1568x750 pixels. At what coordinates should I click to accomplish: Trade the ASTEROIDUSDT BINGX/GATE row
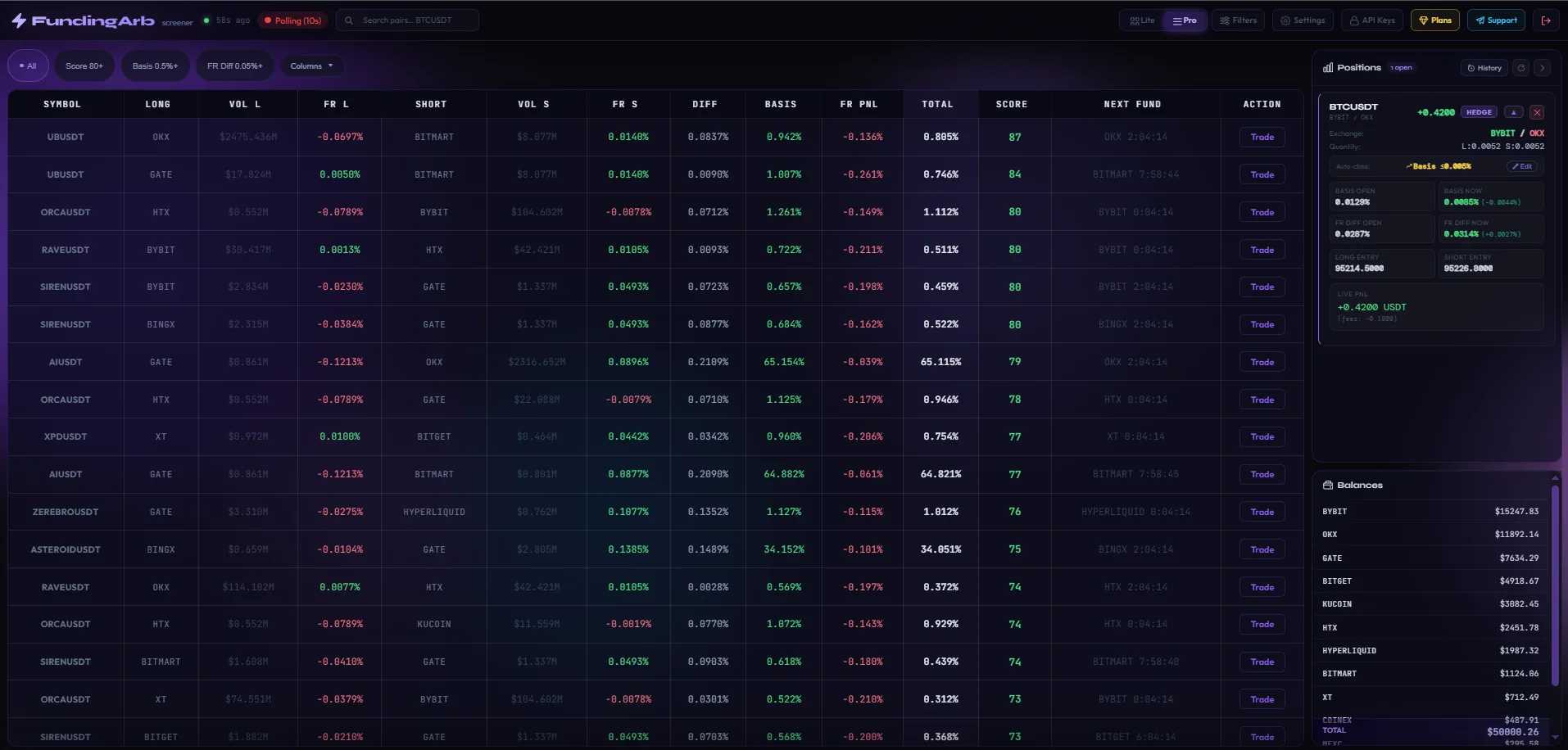1262,549
